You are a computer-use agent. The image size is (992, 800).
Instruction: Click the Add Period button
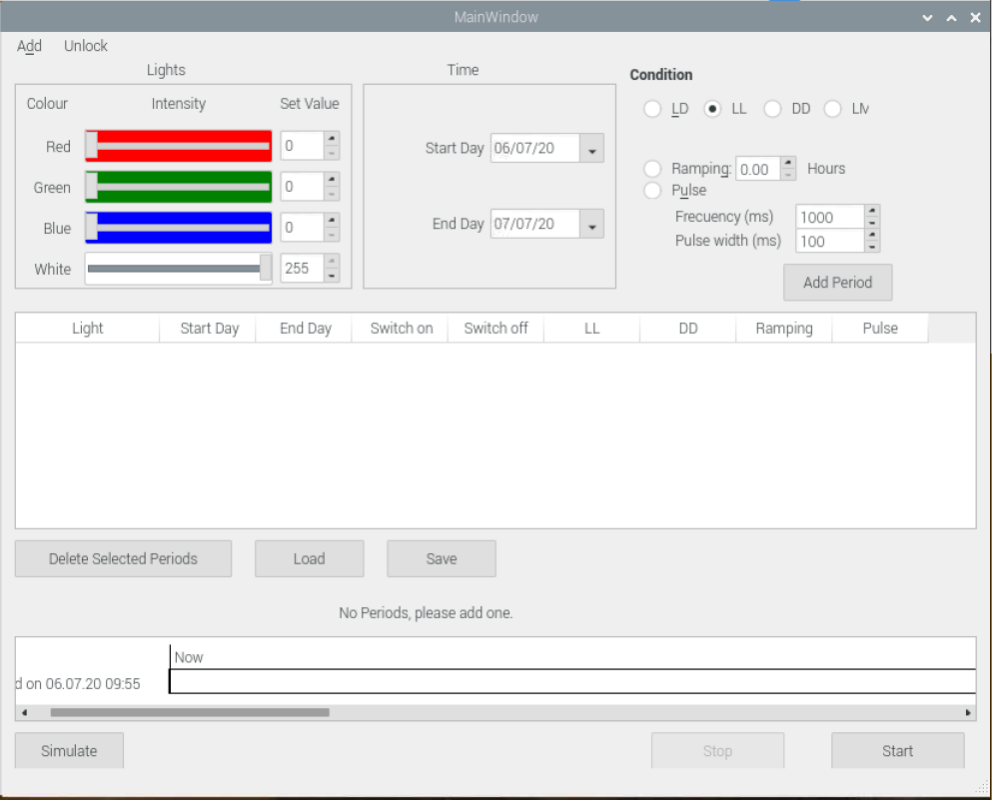(837, 283)
